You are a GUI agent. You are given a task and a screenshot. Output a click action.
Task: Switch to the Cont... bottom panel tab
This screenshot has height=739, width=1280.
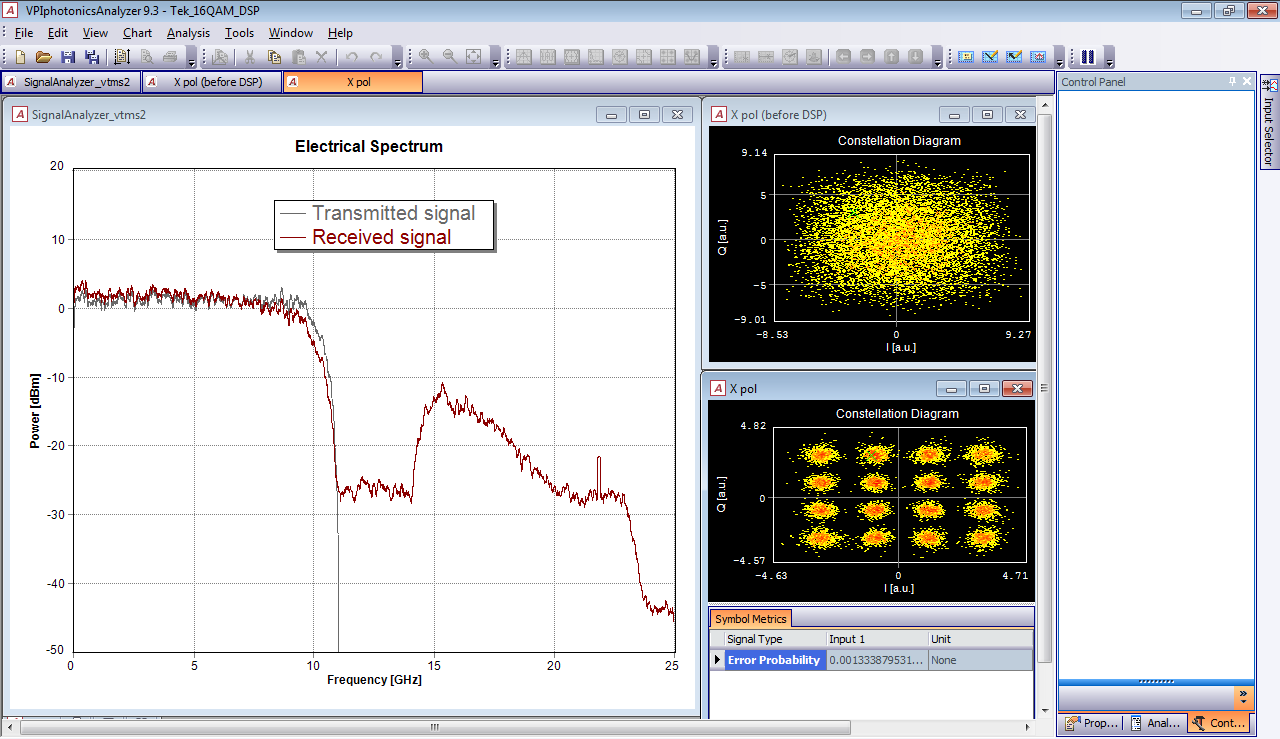coord(1219,723)
